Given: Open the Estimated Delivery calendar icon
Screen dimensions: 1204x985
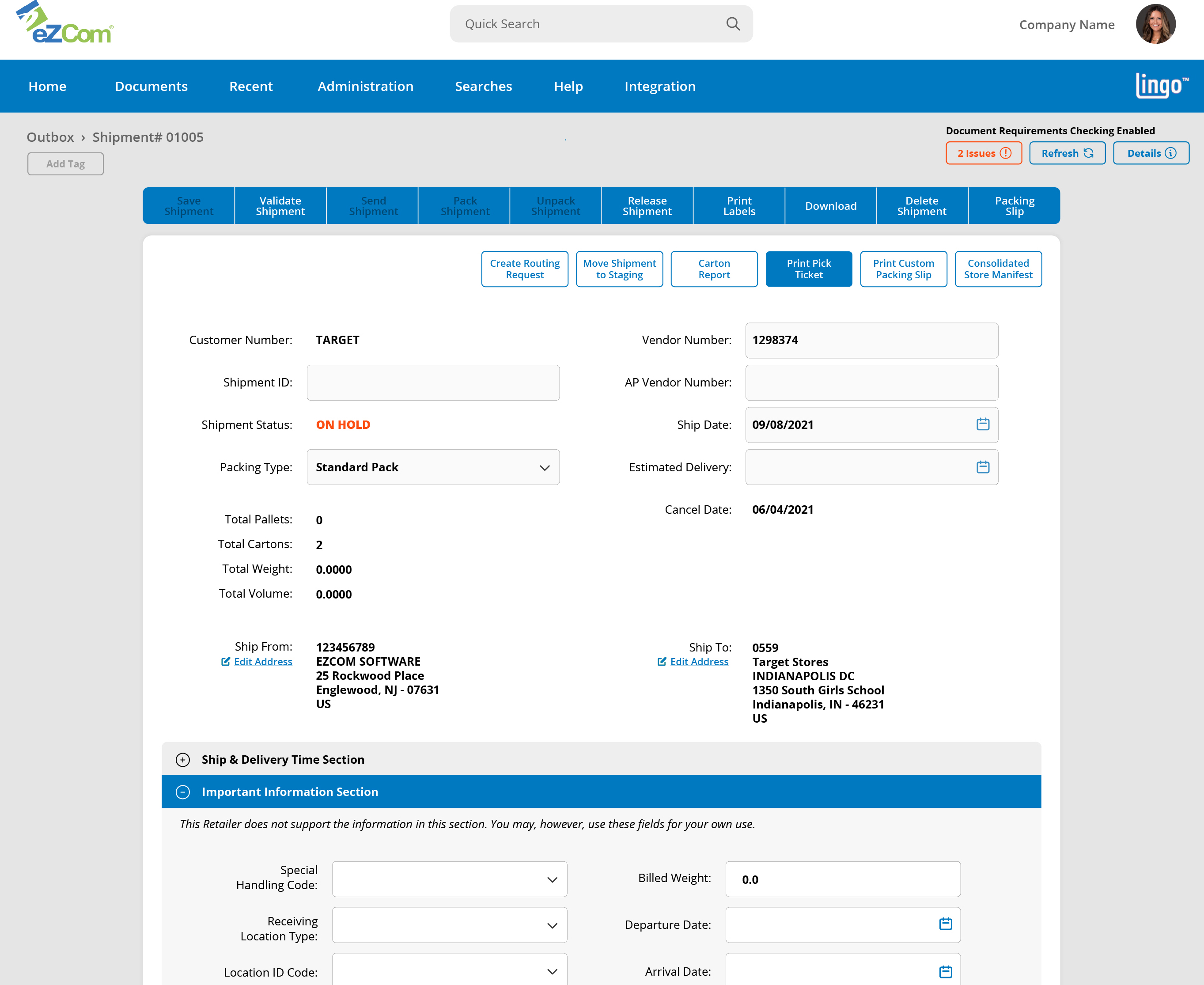Looking at the screenshot, I should coord(983,467).
